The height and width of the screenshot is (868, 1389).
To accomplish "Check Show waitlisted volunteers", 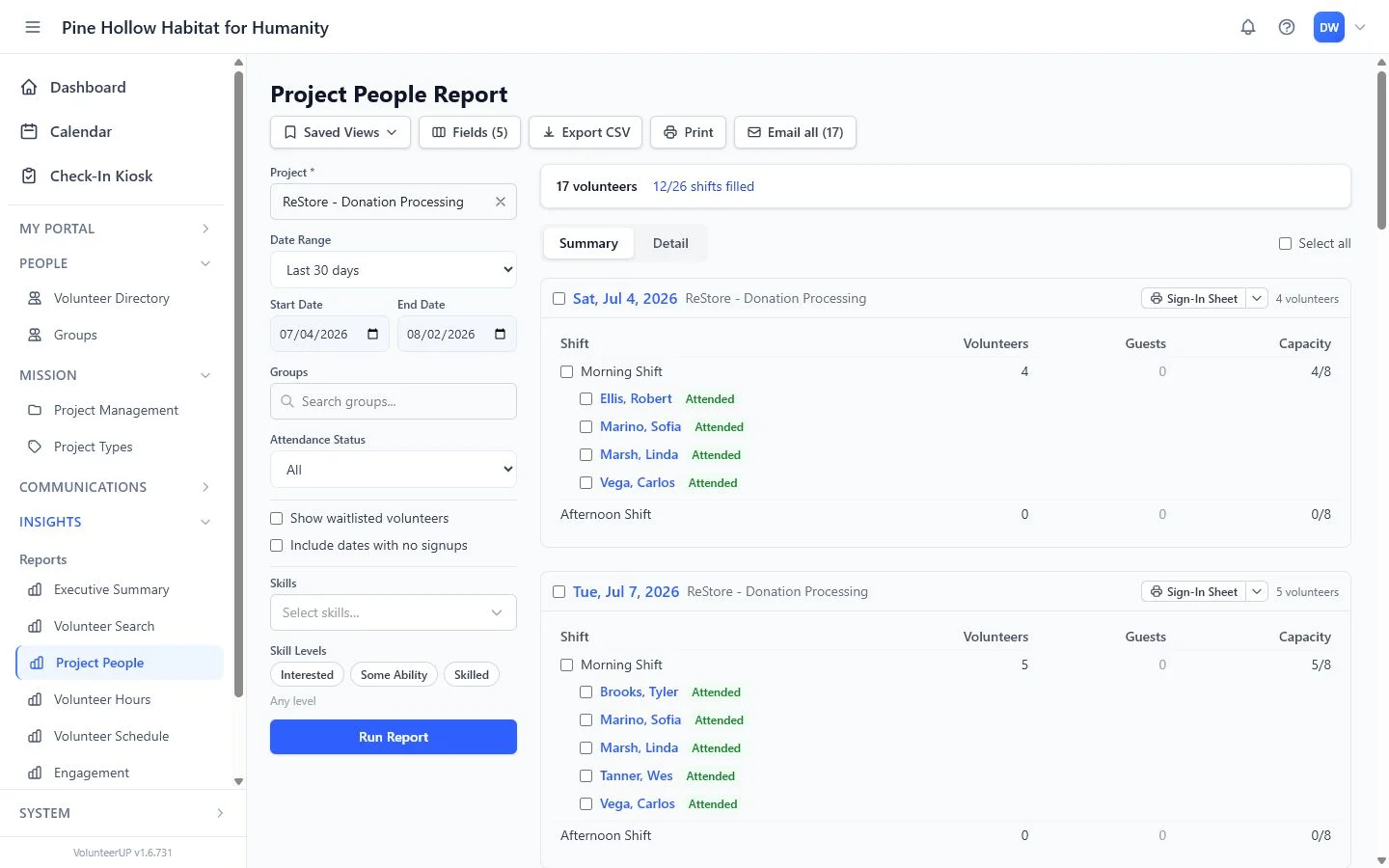I will [x=277, y=518].
